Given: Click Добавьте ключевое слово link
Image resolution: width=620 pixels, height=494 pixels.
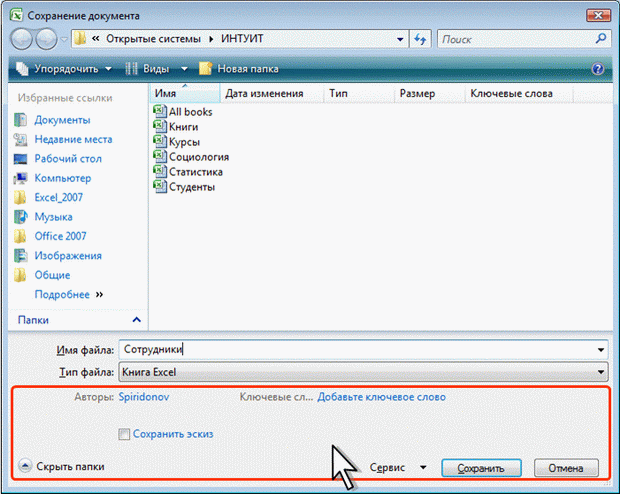Looking at the screenshot, I should (381, 397).
